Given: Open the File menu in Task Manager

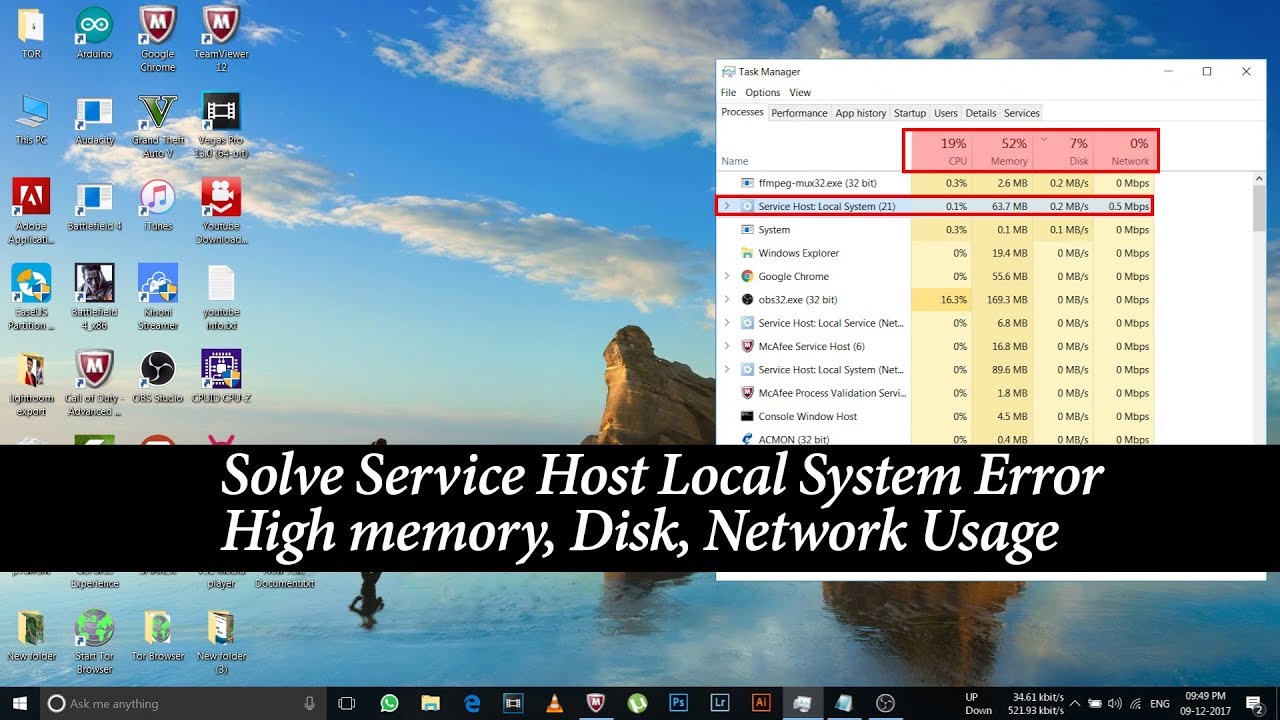Looking at the screenshot, I should (x=729, y=92).
